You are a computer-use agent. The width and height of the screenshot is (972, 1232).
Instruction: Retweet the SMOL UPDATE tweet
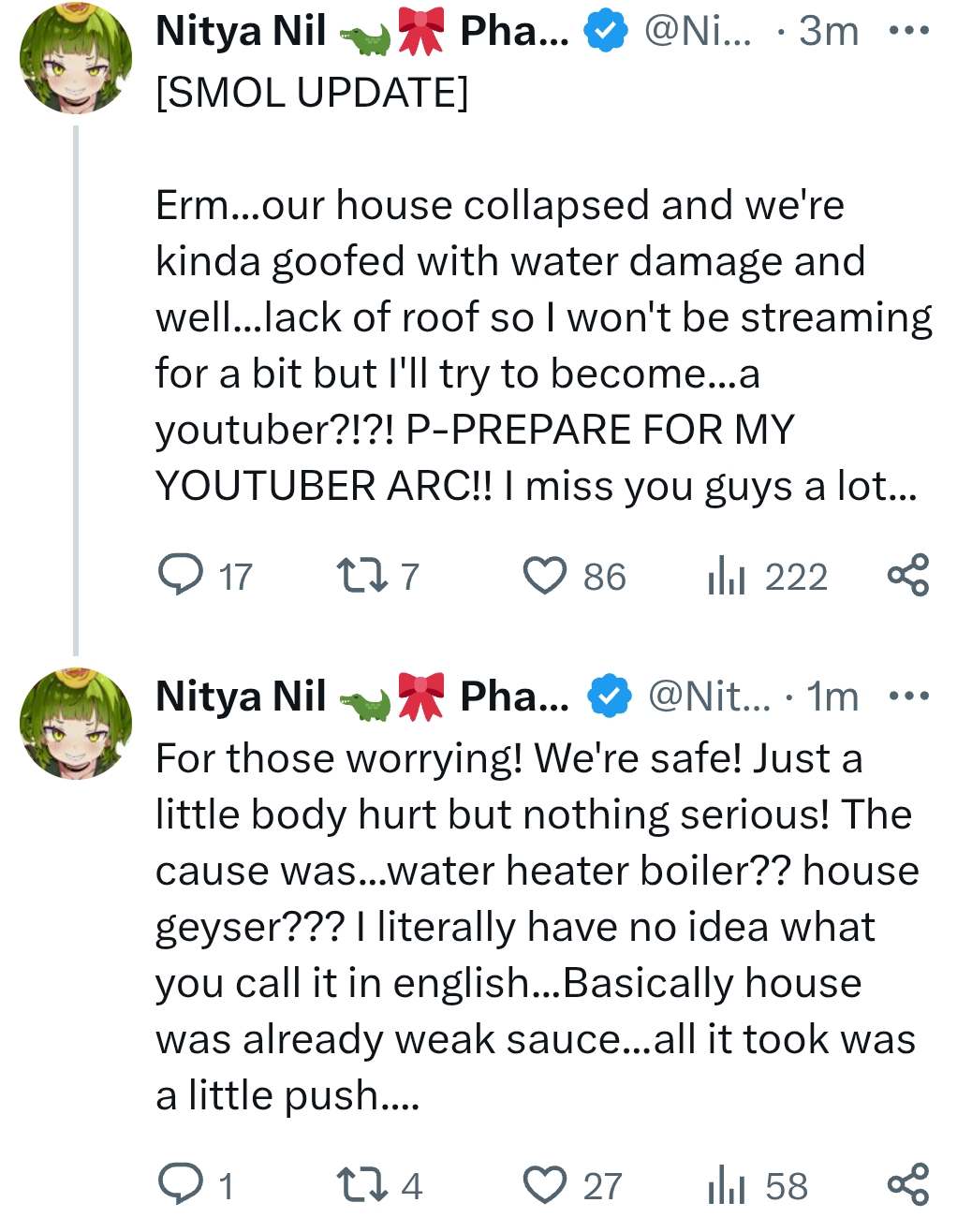pyautogui.click(x=377, y=576)
